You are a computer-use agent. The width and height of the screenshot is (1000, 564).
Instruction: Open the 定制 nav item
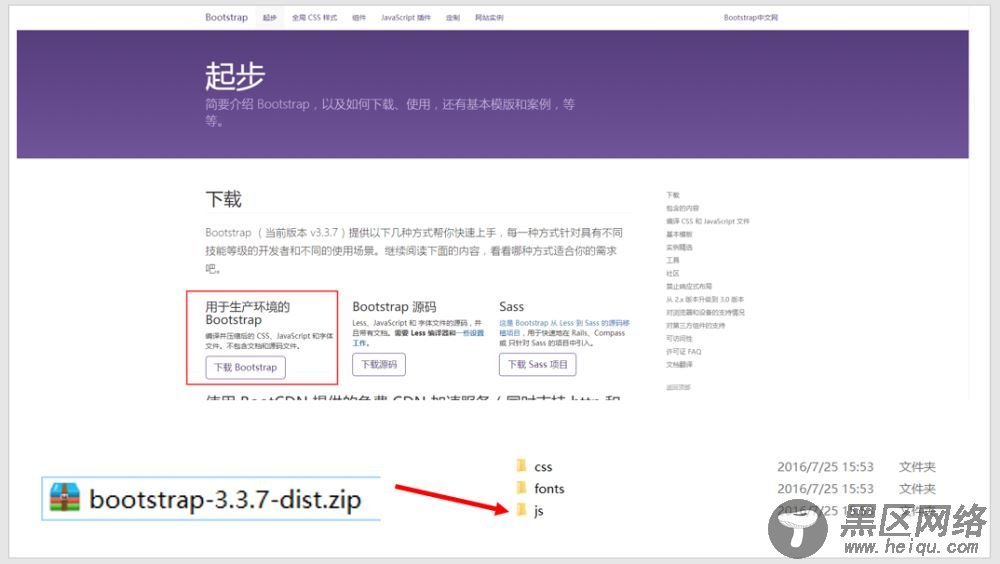pos(453,18)
